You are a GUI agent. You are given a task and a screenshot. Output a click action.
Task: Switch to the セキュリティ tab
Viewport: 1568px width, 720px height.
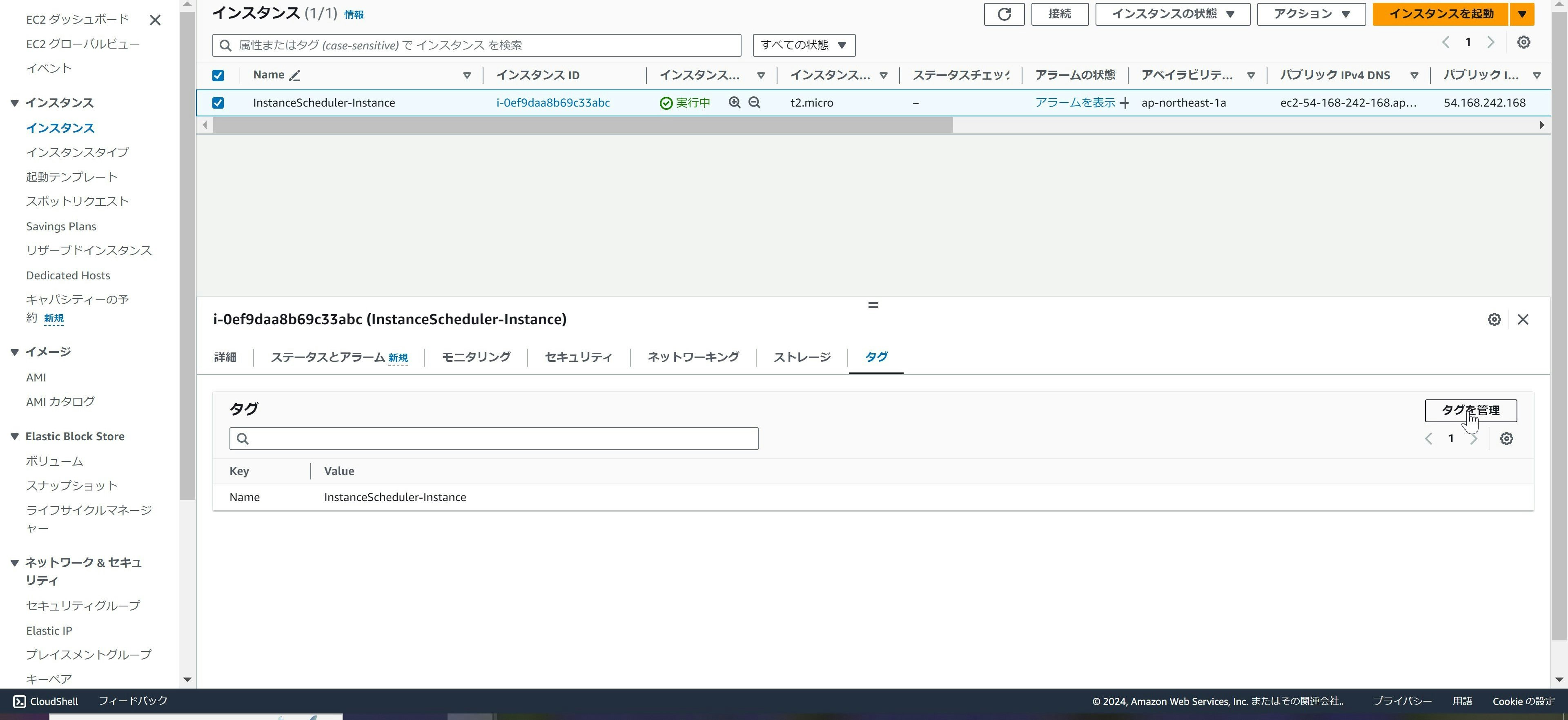(578, 357)
